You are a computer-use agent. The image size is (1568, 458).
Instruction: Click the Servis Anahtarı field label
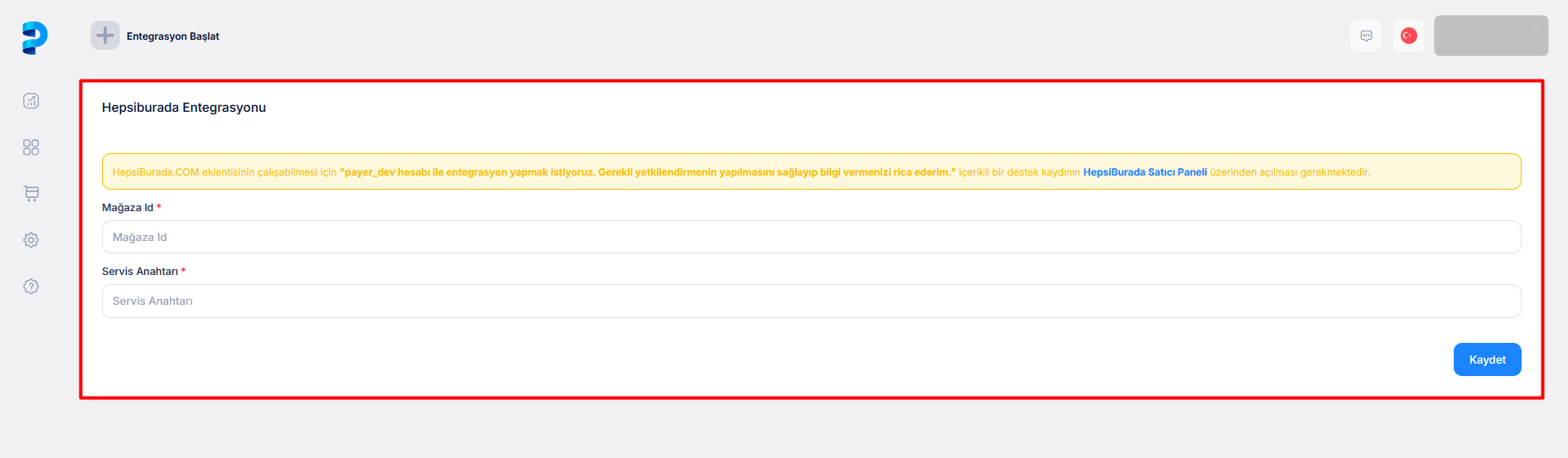tap(139, 272)
